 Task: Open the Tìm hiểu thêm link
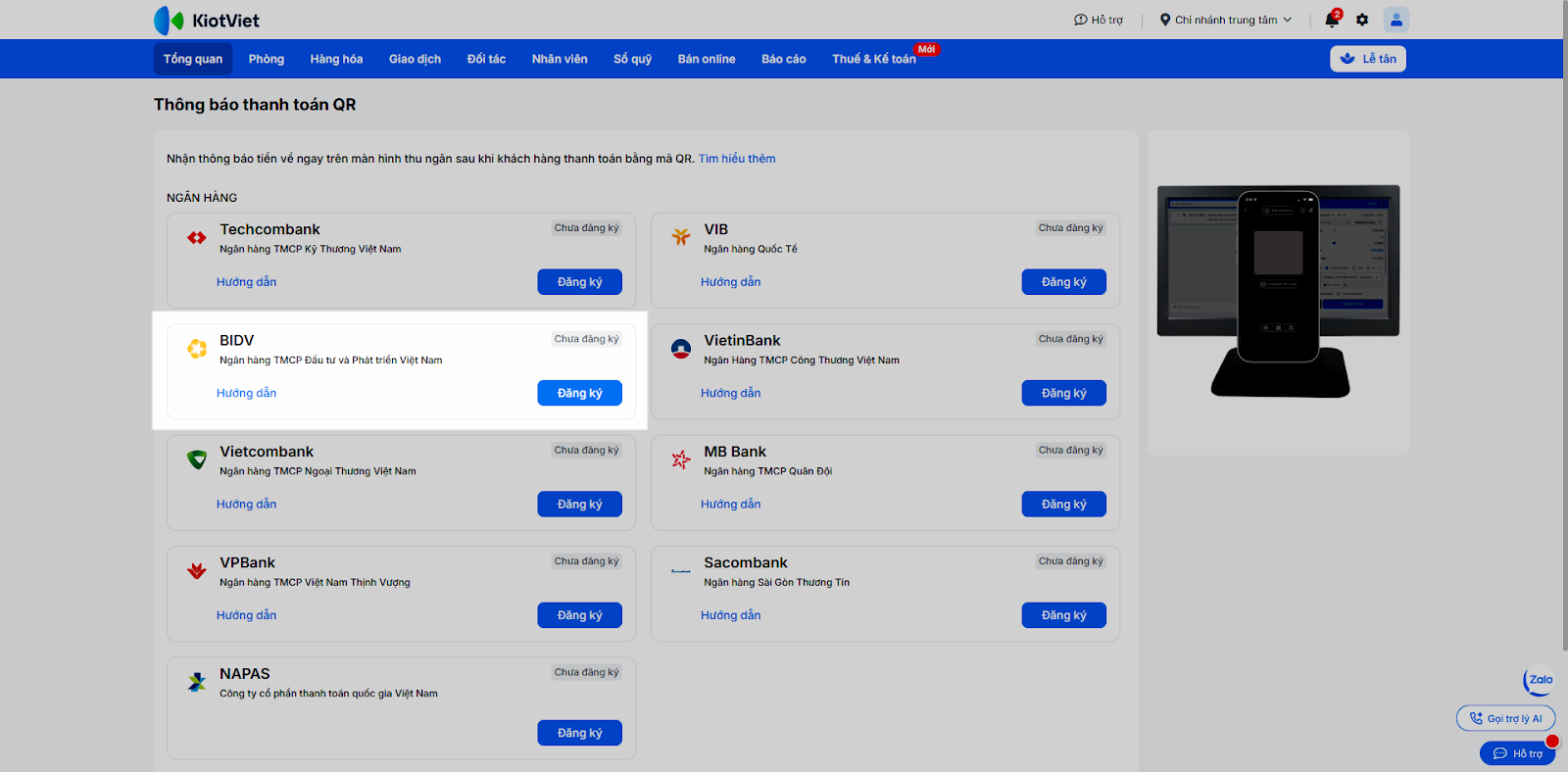click(x=737, y=159)
